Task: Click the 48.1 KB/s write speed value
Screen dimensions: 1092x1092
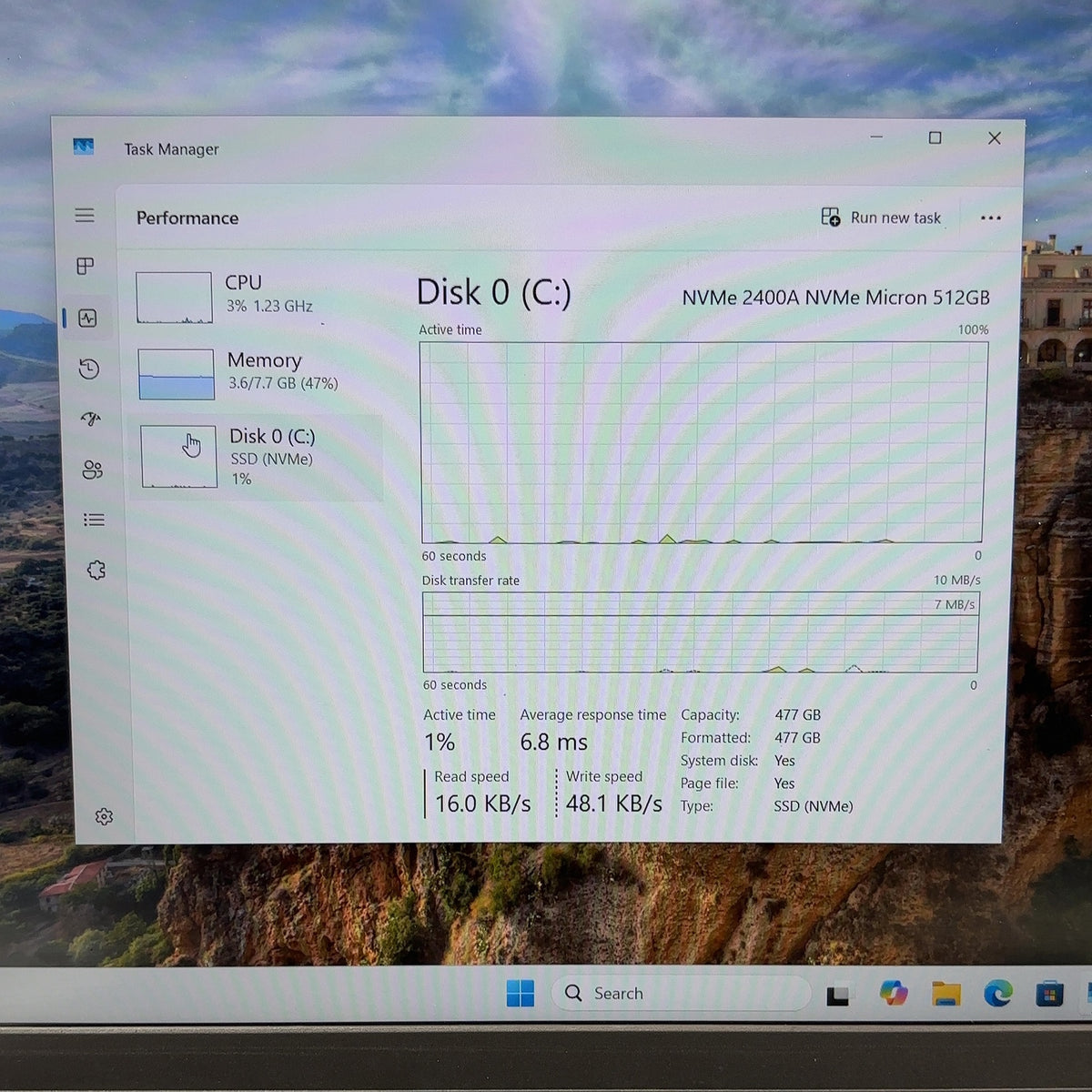Action: point(614,804)
